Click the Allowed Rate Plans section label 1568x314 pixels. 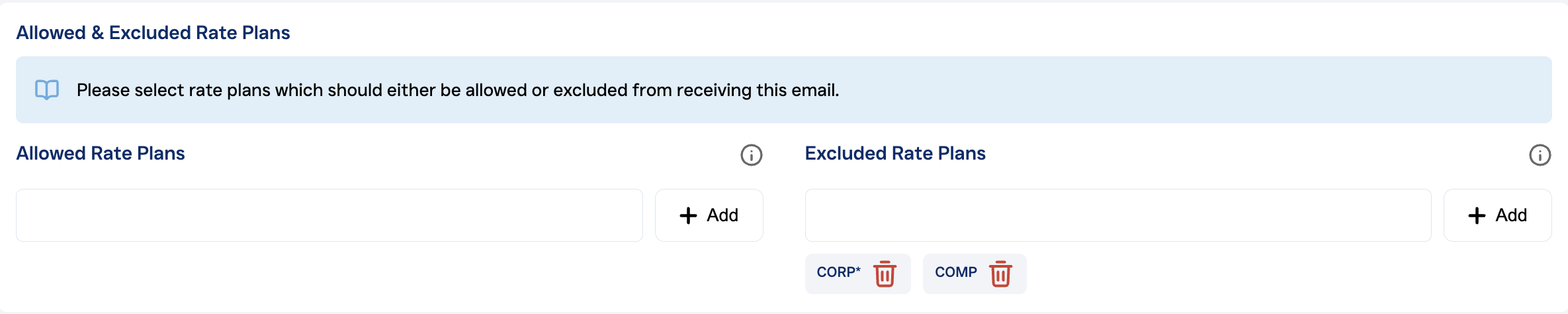click(x=101, y=154)
